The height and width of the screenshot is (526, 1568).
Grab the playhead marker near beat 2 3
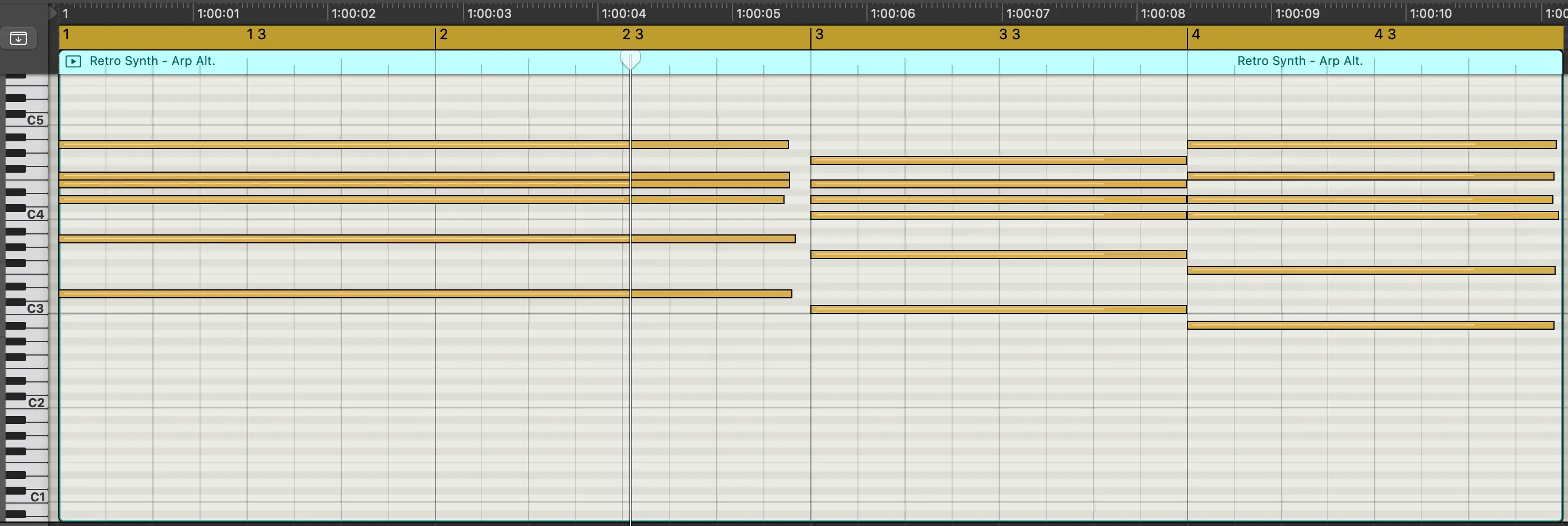coord(630,59)
